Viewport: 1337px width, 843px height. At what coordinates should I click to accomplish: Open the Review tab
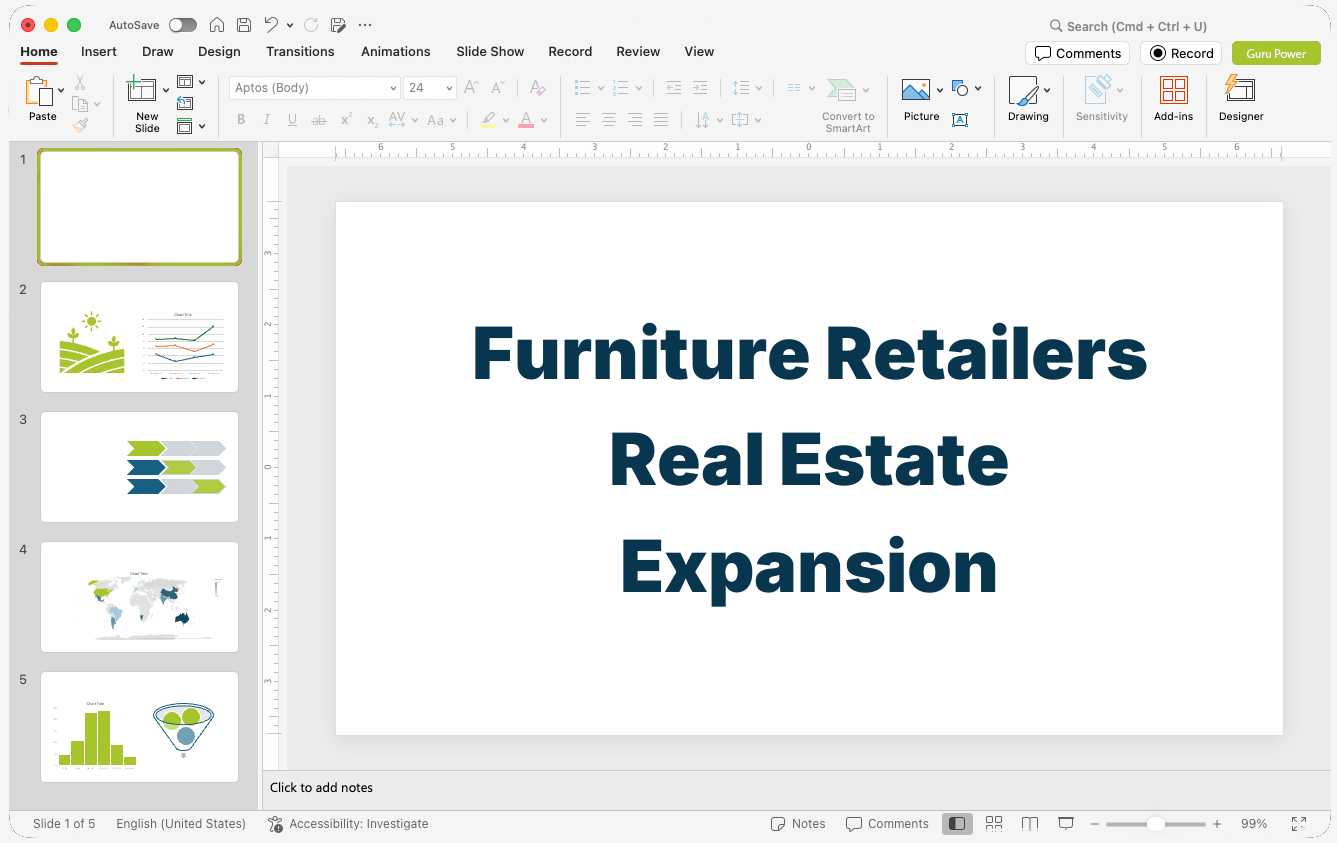pos(638,51)
